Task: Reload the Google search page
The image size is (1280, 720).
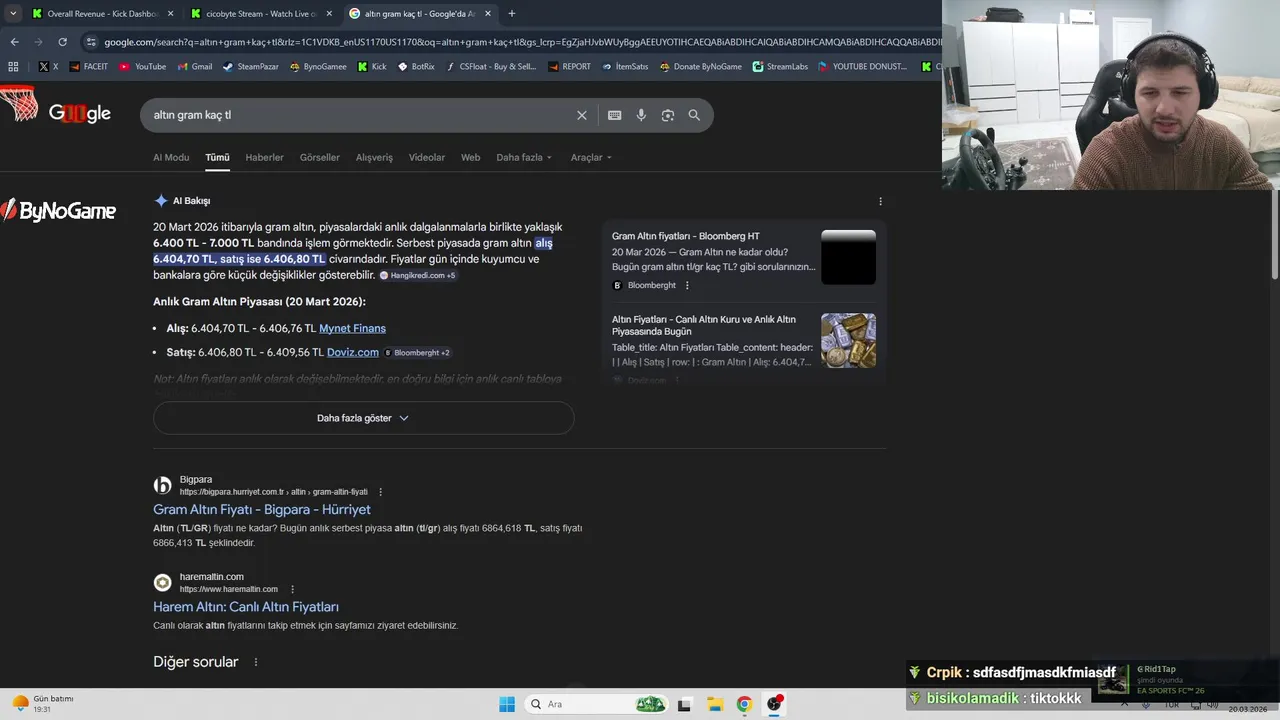Action: pos(62,42)
